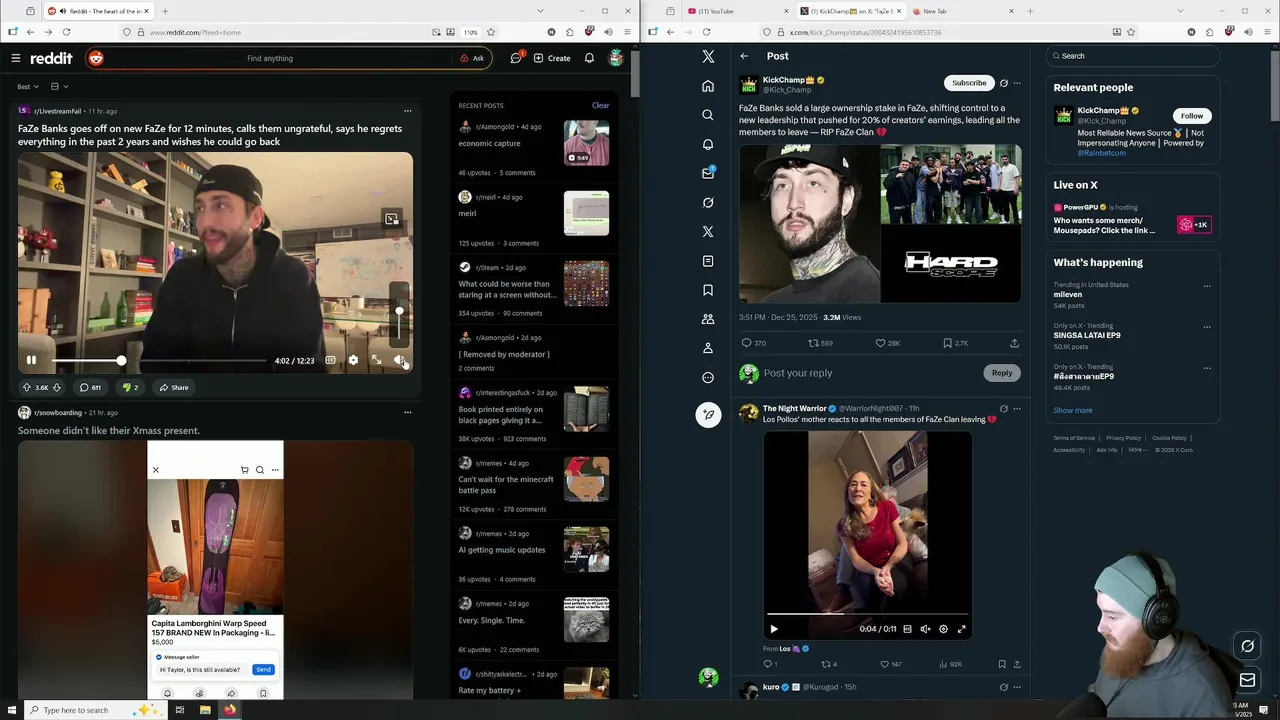Open new tab in right browser window
Viewport: 1280px width, 720px height.
[x=1030, y=11]
